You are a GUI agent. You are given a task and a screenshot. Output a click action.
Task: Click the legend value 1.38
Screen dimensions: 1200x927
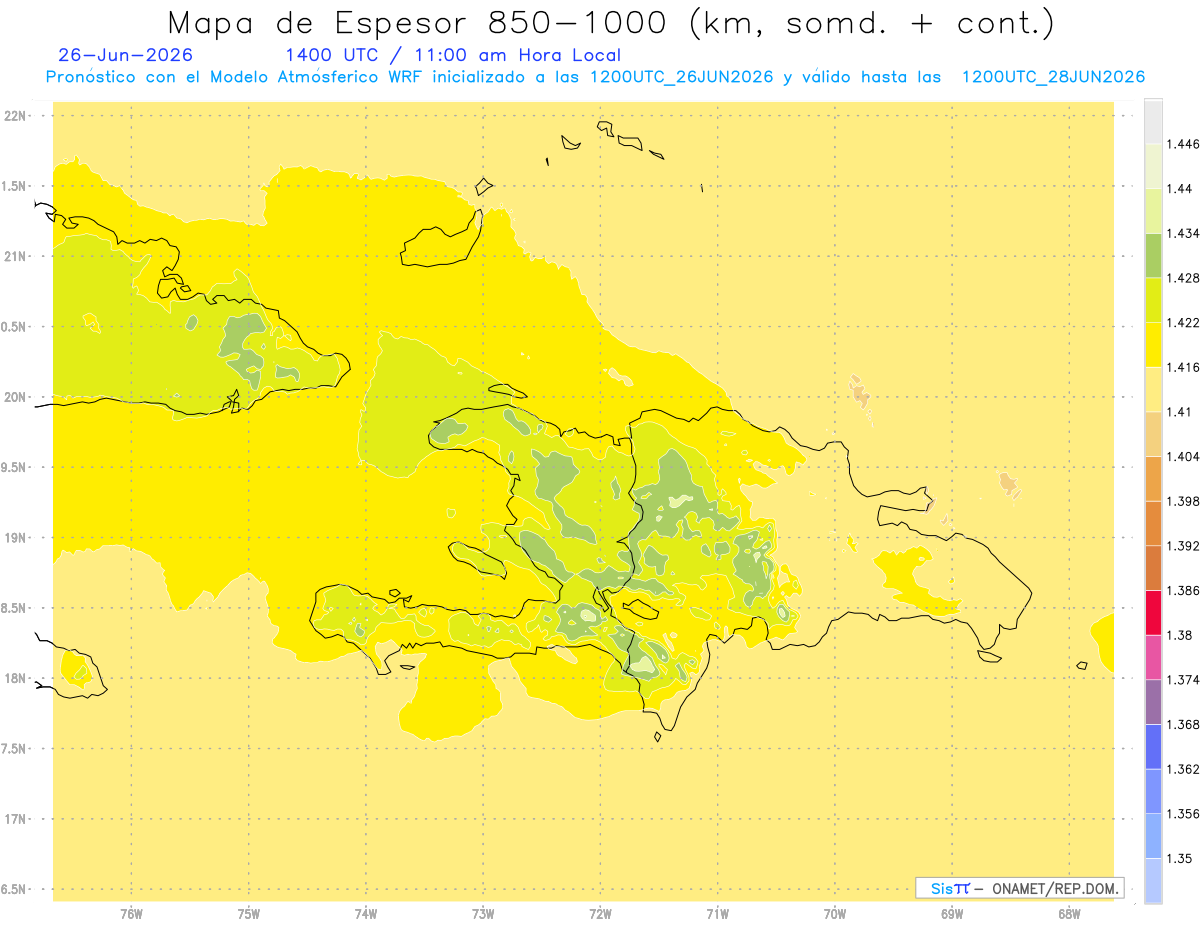[1181, 635]
